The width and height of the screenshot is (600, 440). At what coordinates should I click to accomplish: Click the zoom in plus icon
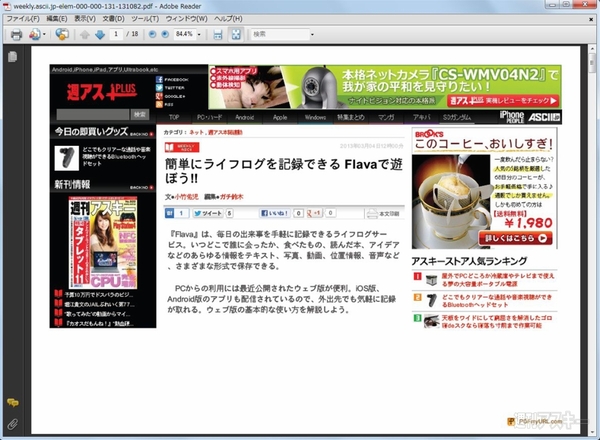tap(165, 34)
